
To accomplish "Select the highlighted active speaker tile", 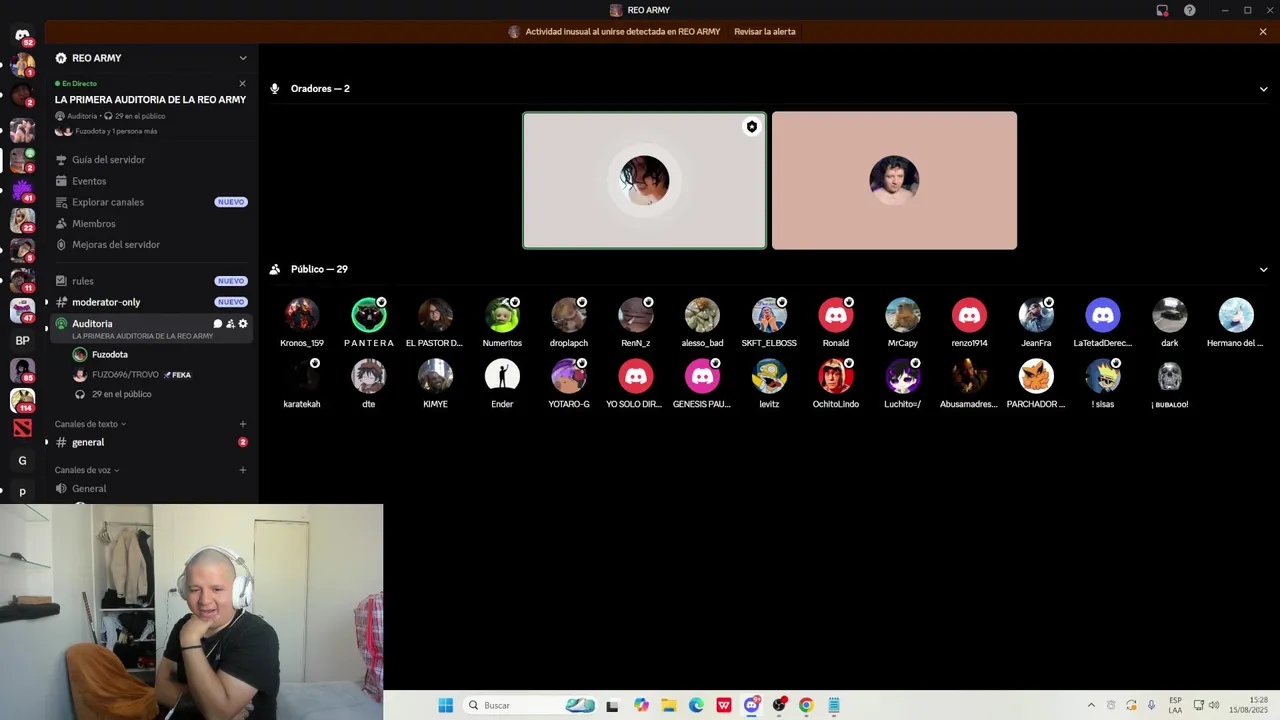I will click(x=644, y=180).
